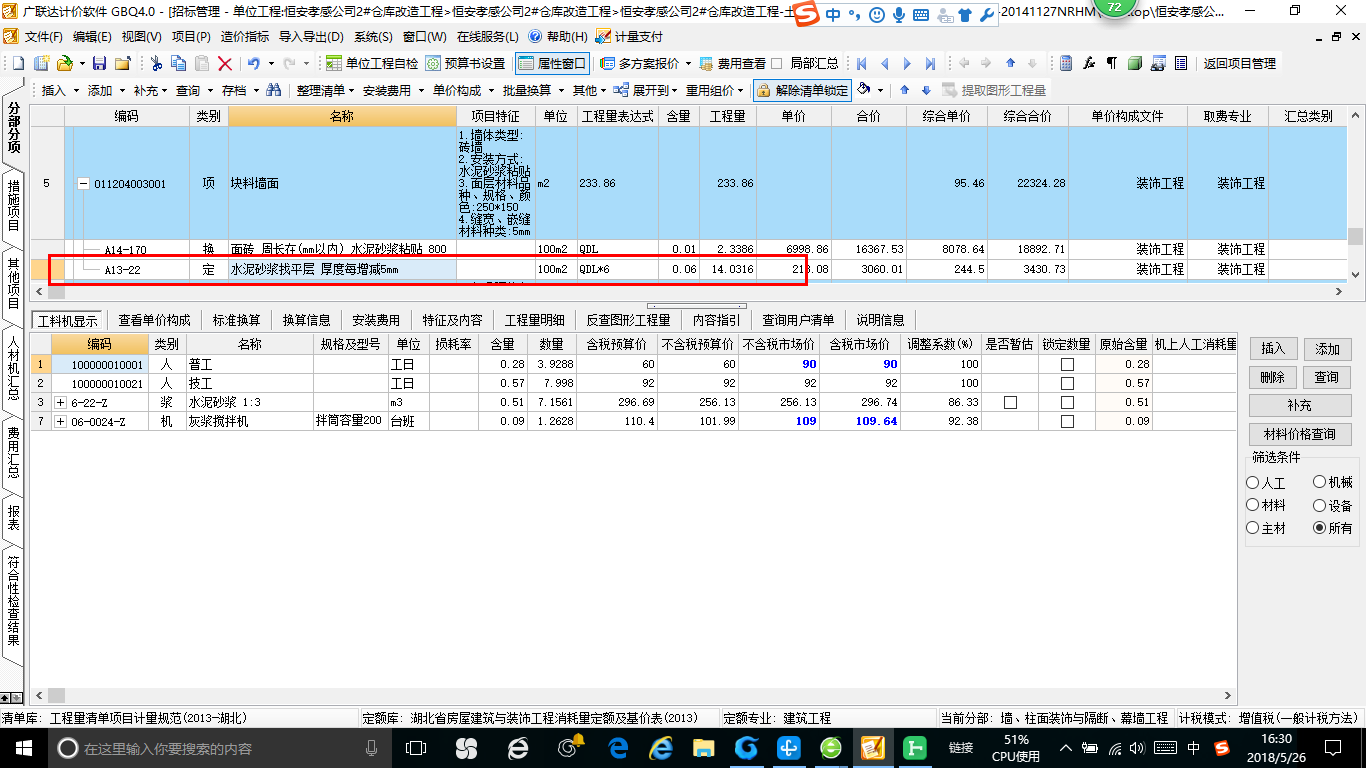The height and width of the screenshot is (768, 1366).
Task: Open 多方案报价 multi-scheme quotation
Action: point(640,63)
